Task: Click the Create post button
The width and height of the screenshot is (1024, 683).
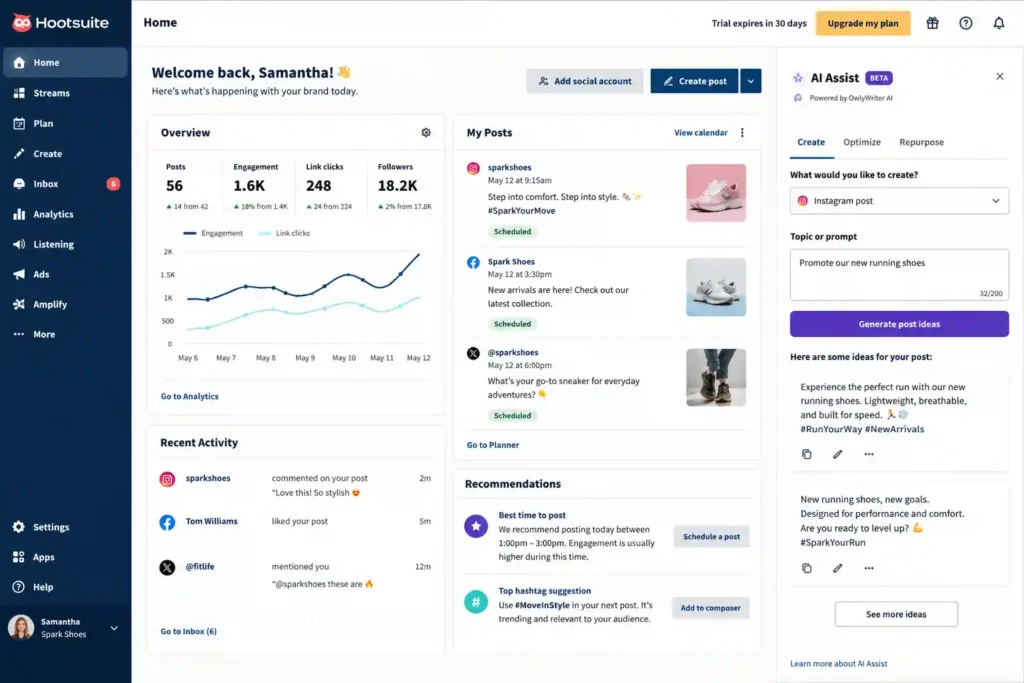Action: (x=694, y=81)
